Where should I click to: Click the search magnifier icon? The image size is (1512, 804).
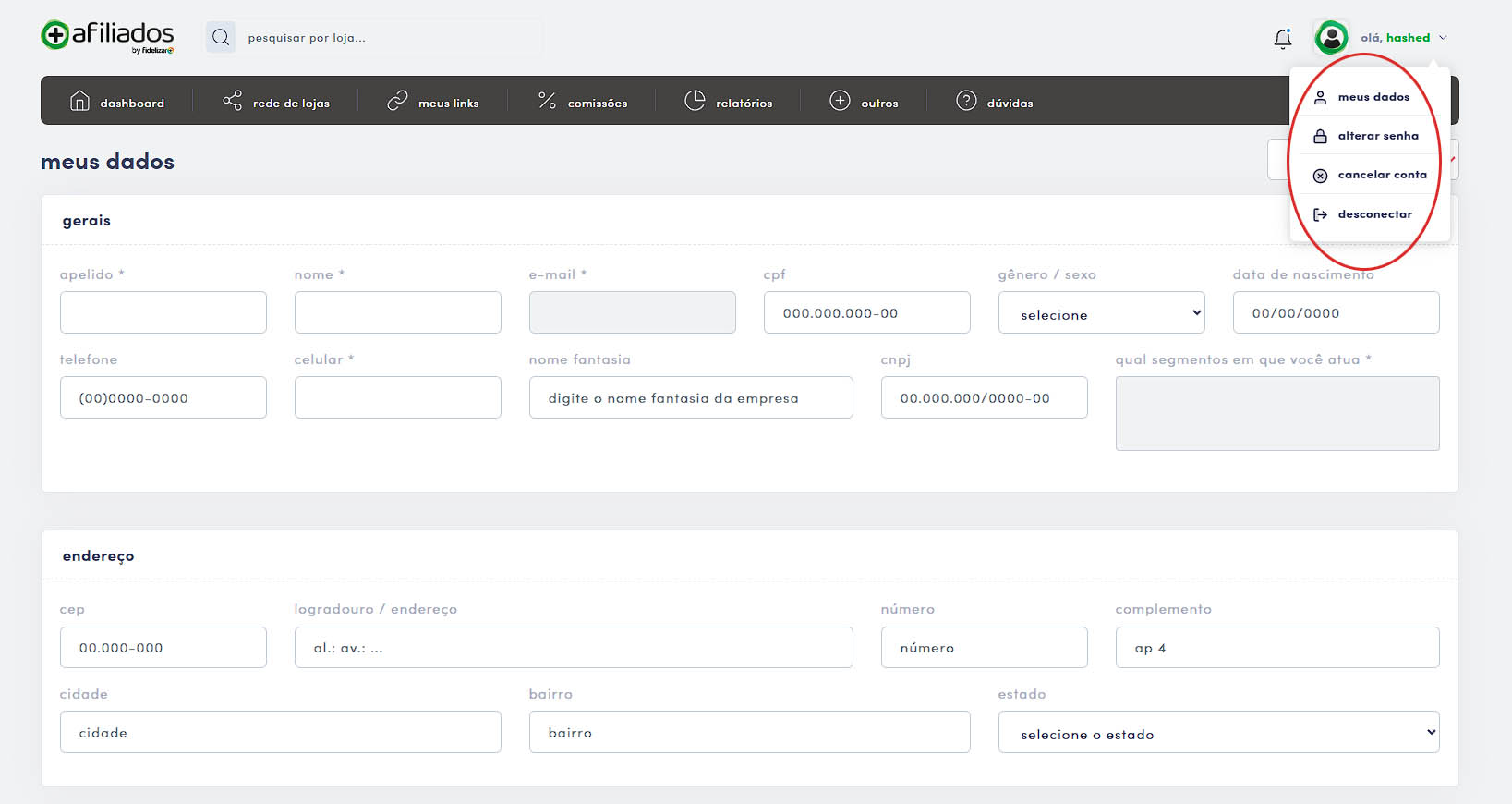(x=221, y=38)
